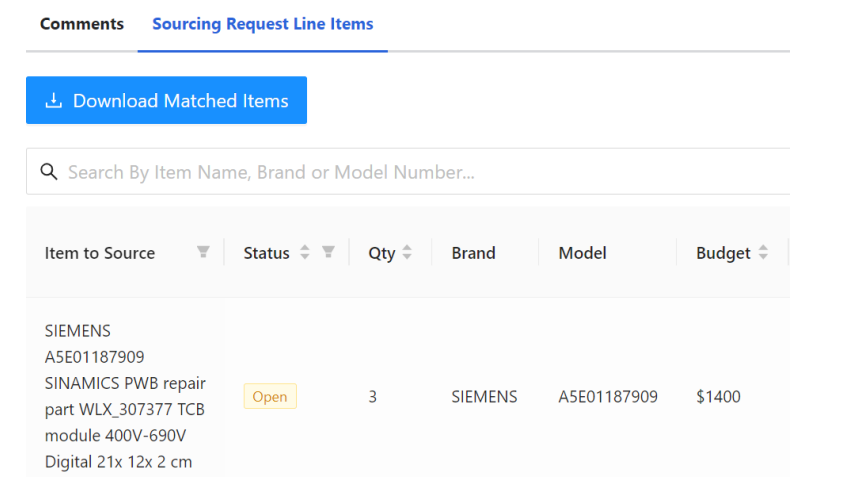Open the filter on the Item to Source column

(203, 252)
